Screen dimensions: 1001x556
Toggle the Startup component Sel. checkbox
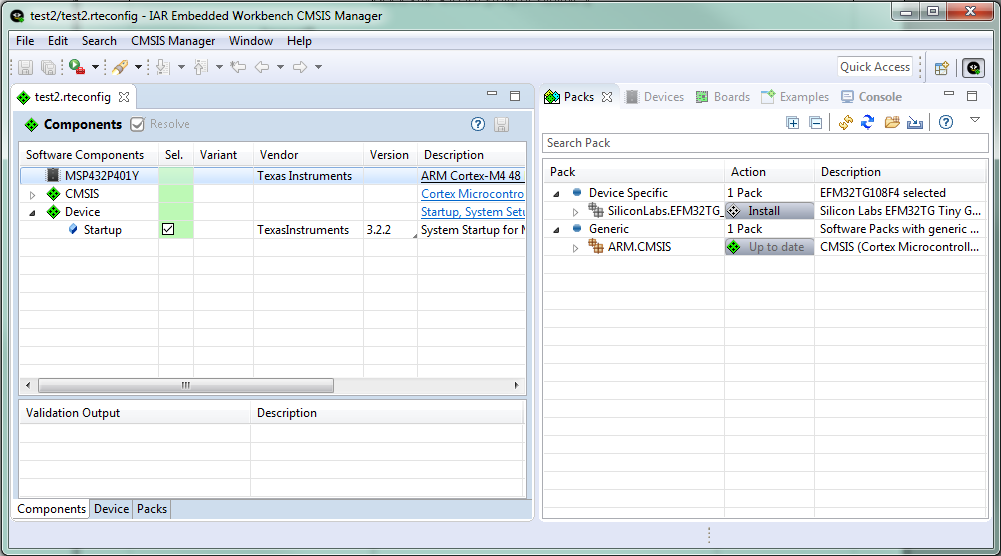click(168, 230)
